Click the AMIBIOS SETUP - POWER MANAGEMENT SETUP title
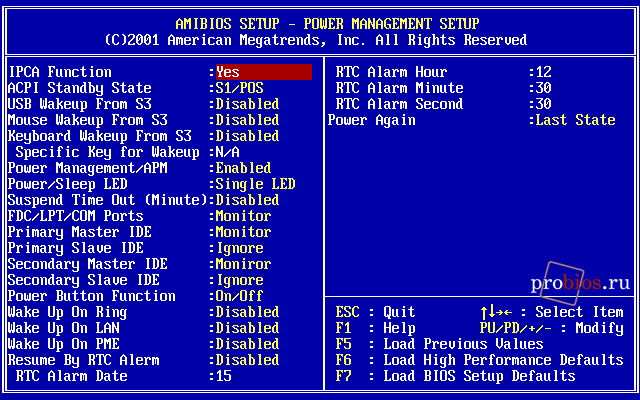Image resolution: width=640 pixels, height=400 pixels. point(327,24)
